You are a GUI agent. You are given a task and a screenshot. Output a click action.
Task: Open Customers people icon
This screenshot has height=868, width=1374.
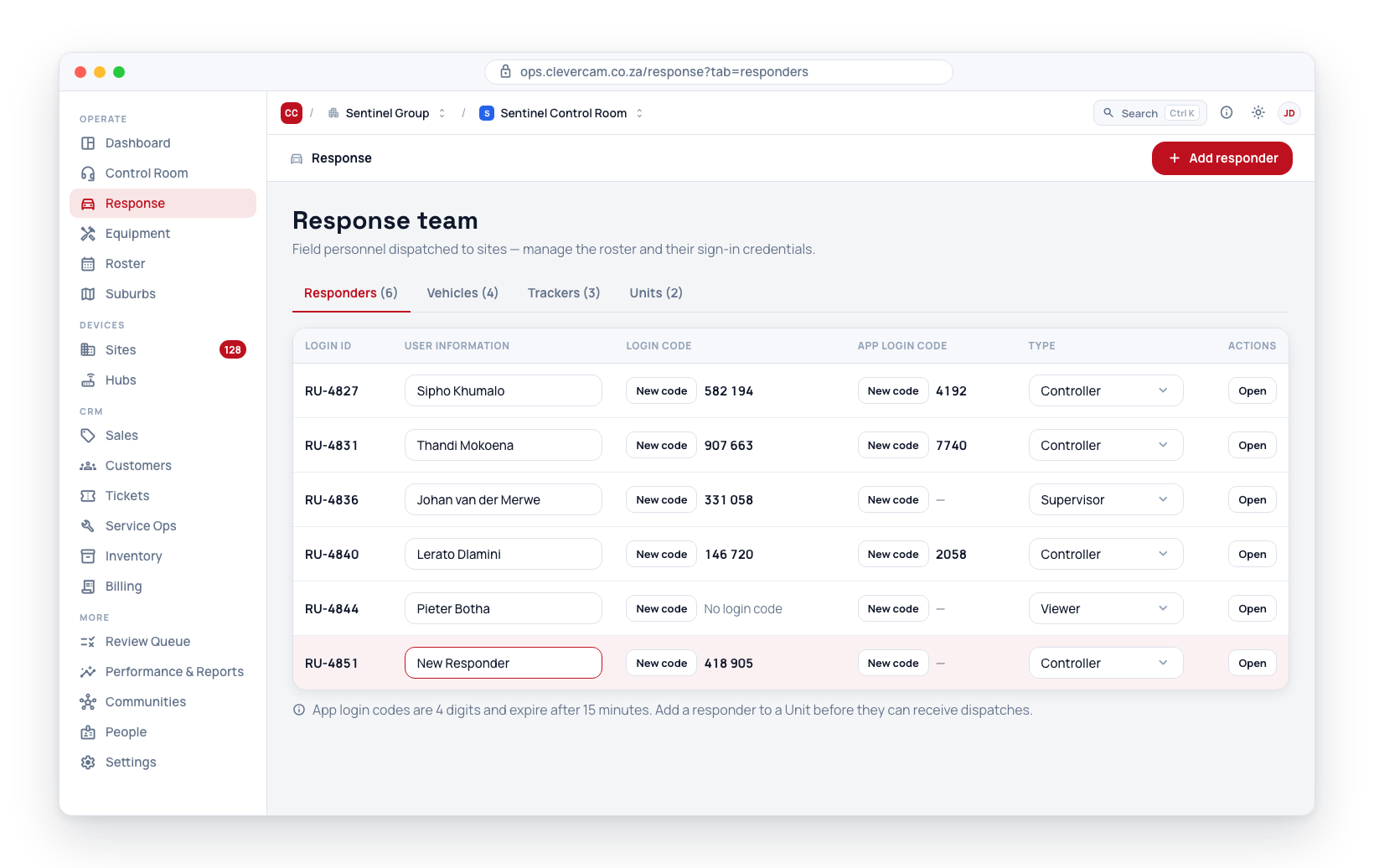pos(88,466)
